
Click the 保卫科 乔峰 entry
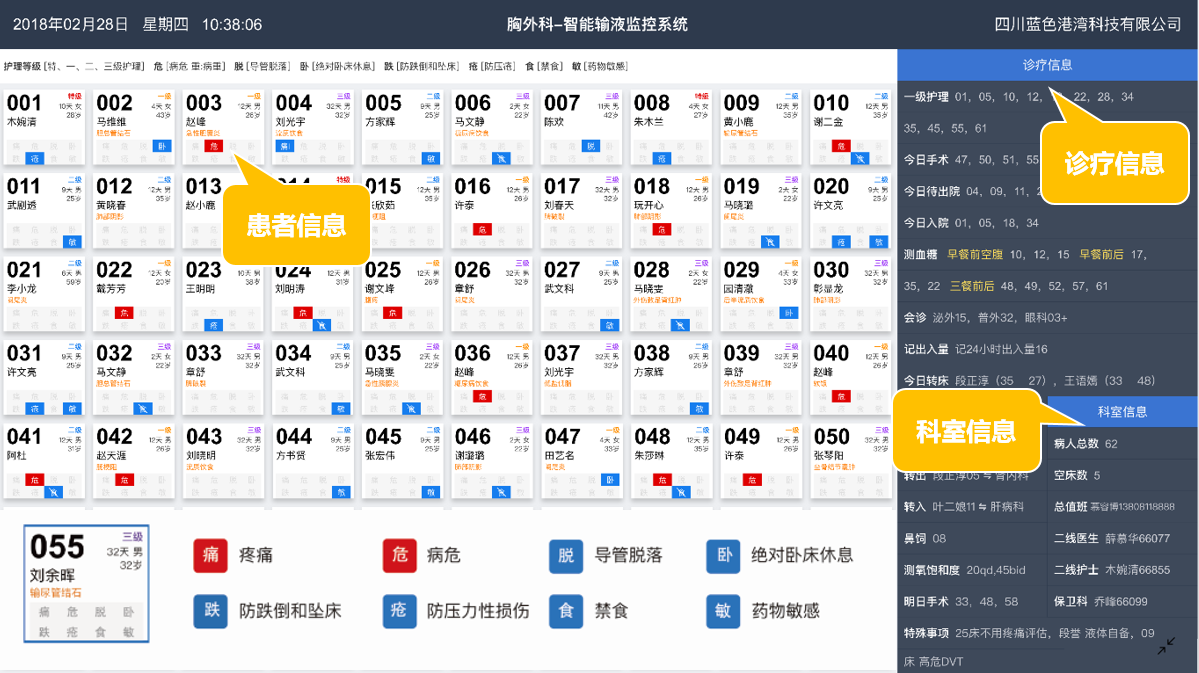coord(1122,601)
